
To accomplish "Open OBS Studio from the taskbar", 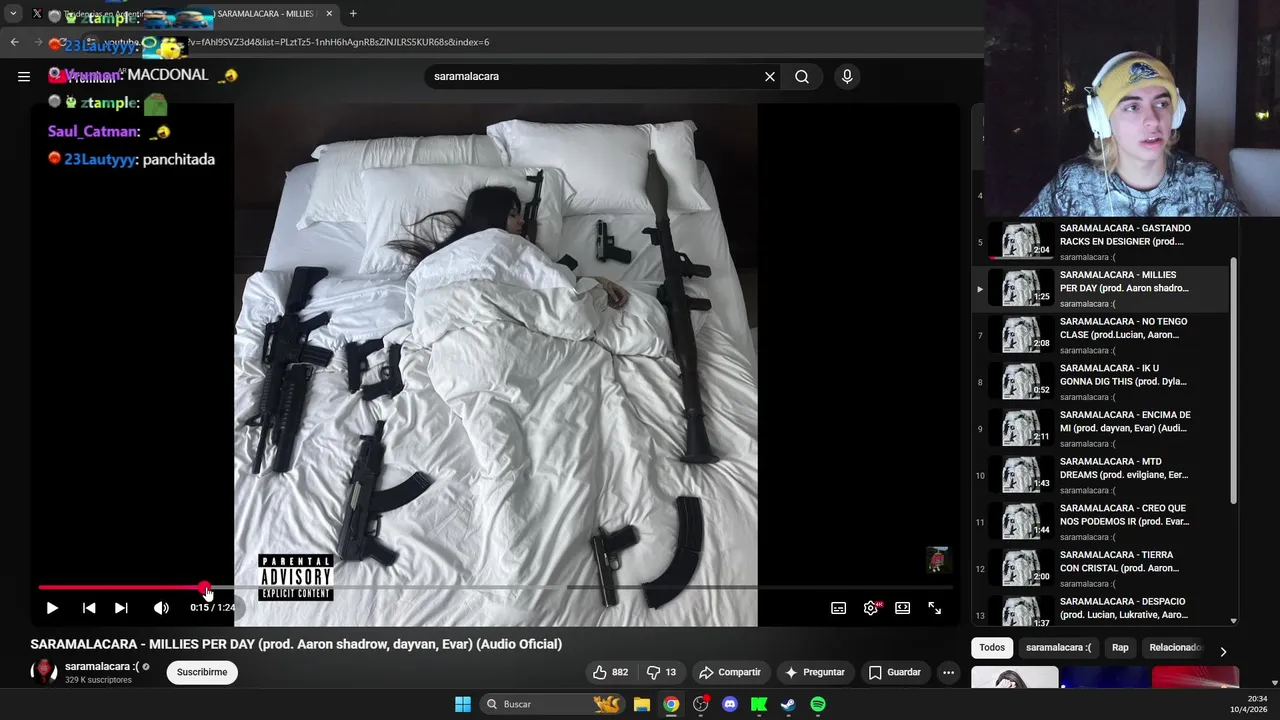I will pos(701,704).
